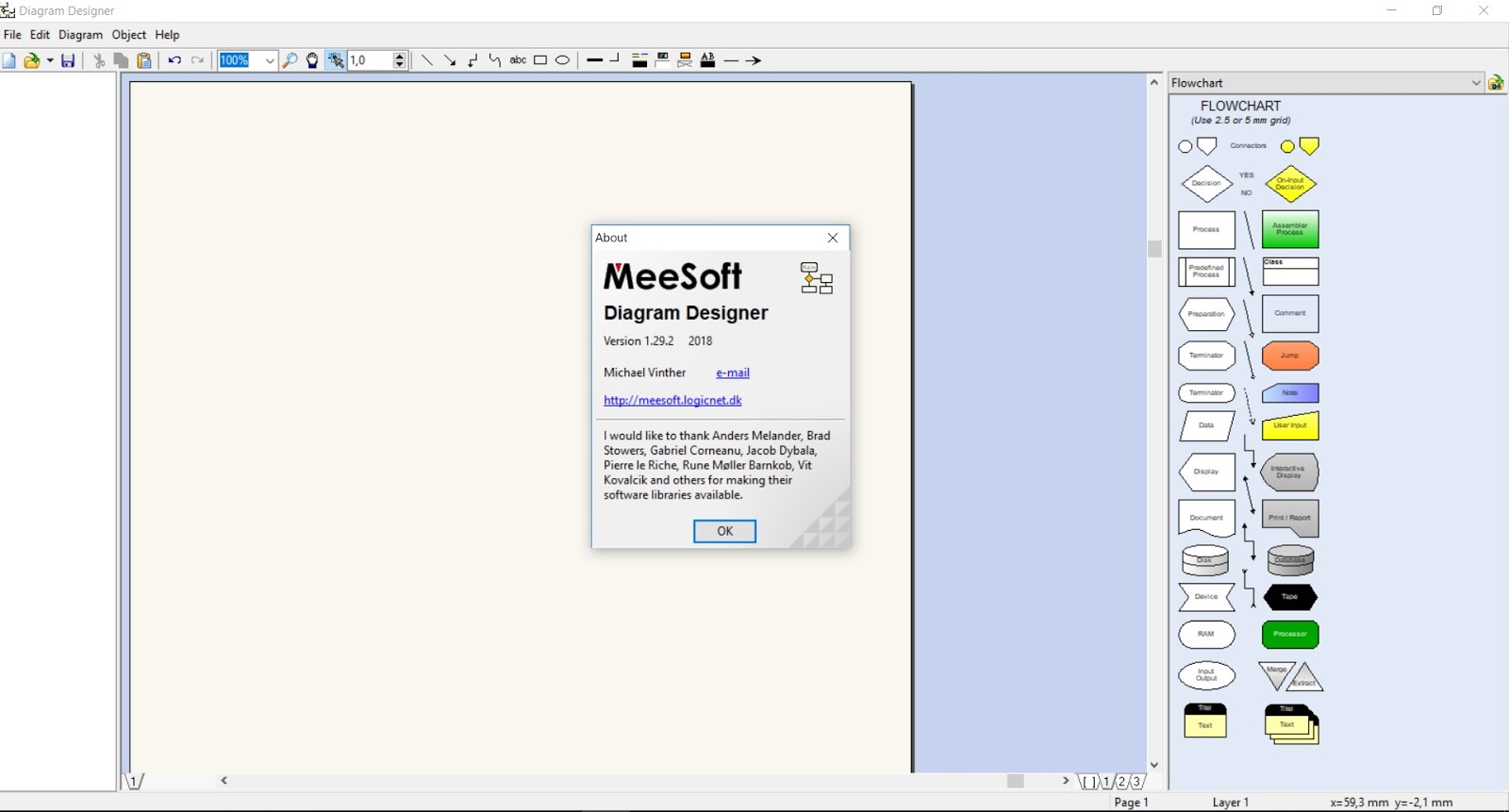Image resolution: width=1509 pixels, height=812 pixels.
Task: Click the grid size field showing 1,0
Action: (370, 60)
